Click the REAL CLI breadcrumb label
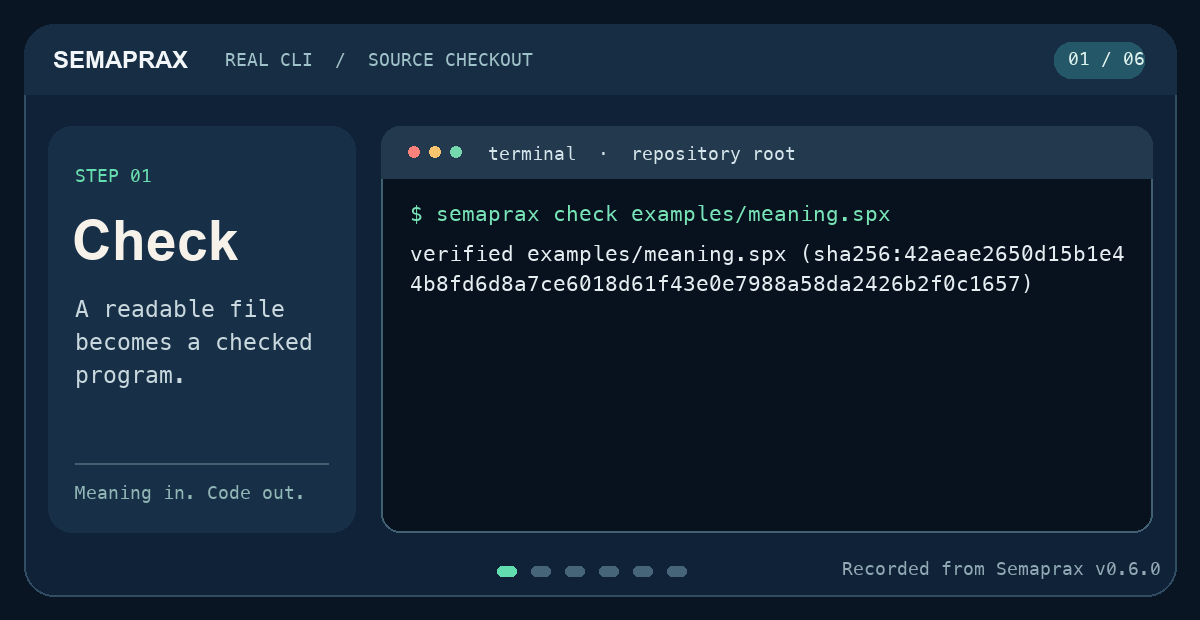Image resolution: width=1200 pixels, height=620 pixels. pyautogui.click(x=269, y=60)
